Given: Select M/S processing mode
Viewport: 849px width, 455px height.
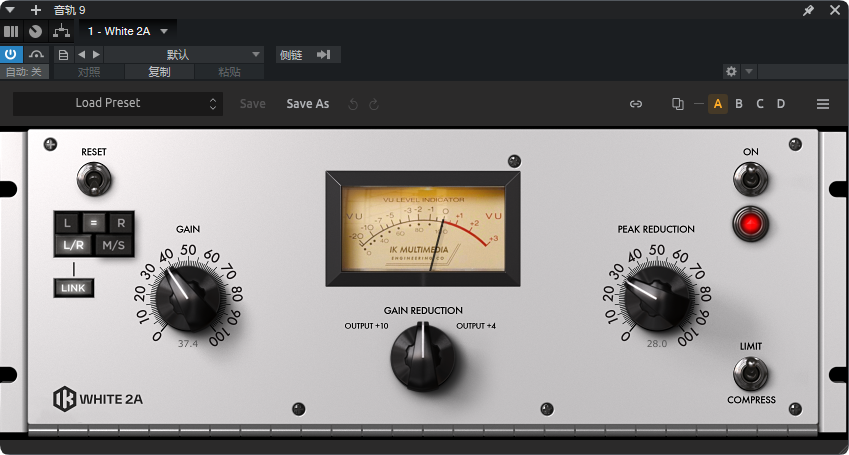Looking at the screenshot, I should [114, 245].
